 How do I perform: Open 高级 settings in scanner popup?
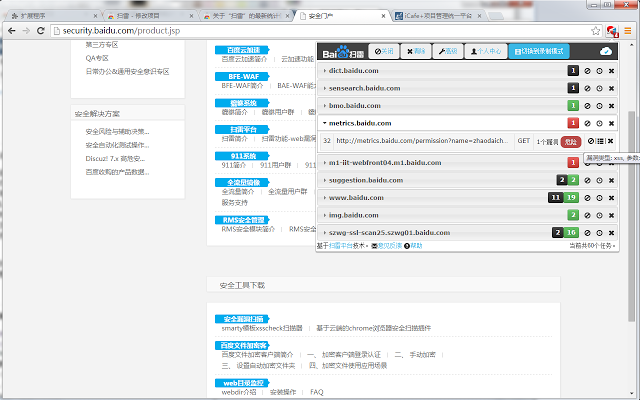pyautogui.click(x=448, y=51)
